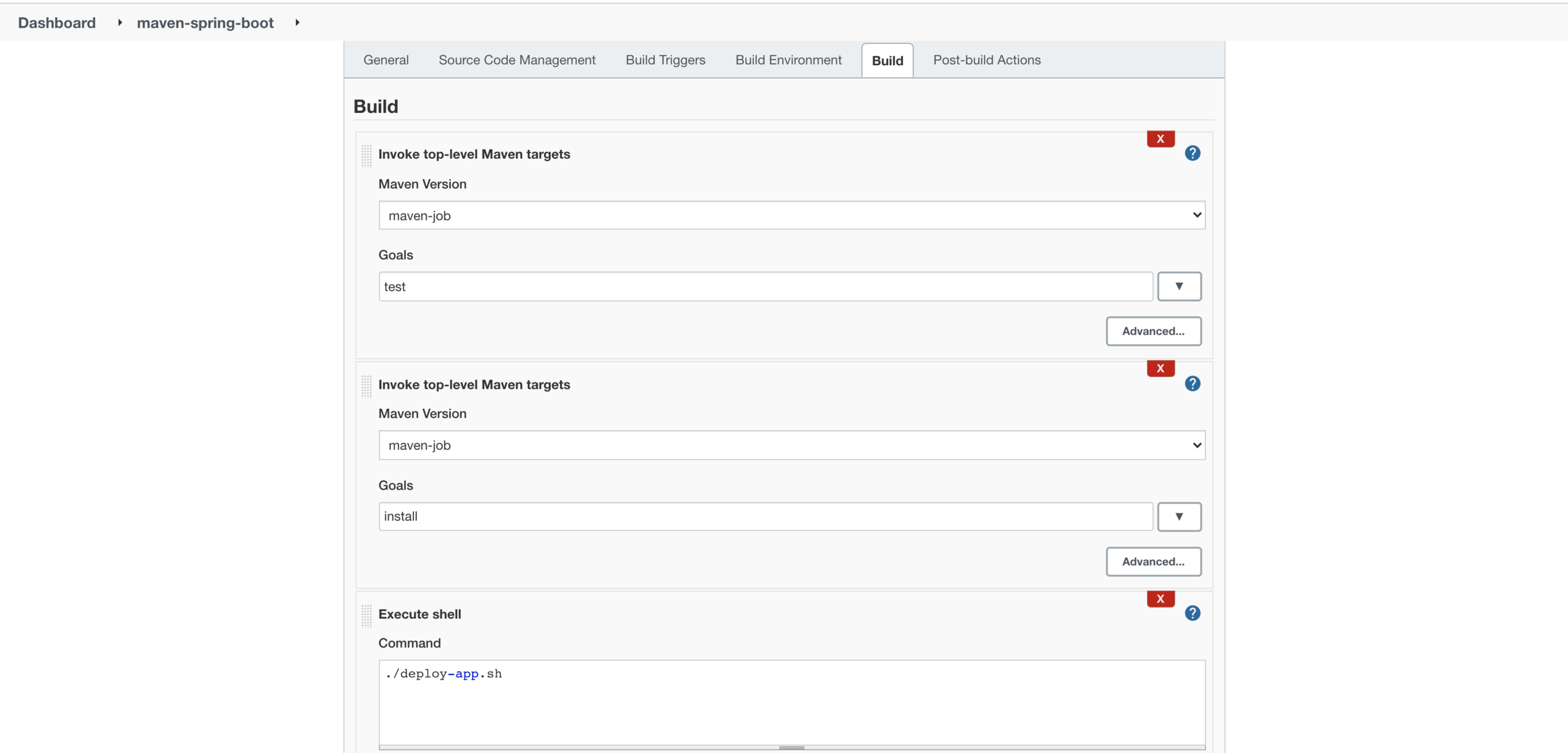The width and height of the screenshot is (1568, 753).
Task: Click into the shell Command text area
Action: pos(792,702)
